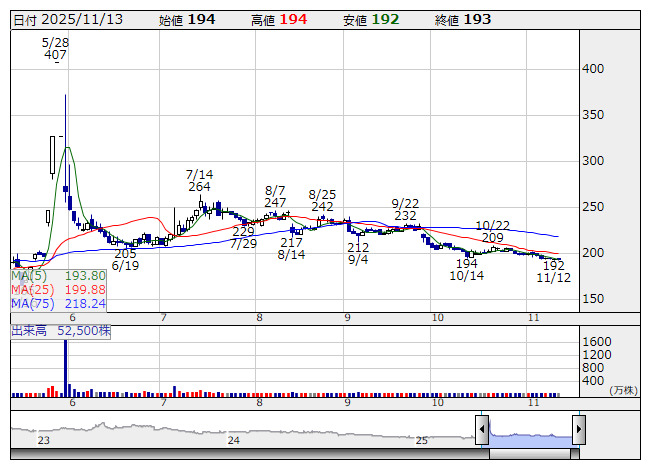Image resolution: width=653 pixels, height=470 pixels.
Task: Click the tallest blue volume bar
Action: [66, 366]
